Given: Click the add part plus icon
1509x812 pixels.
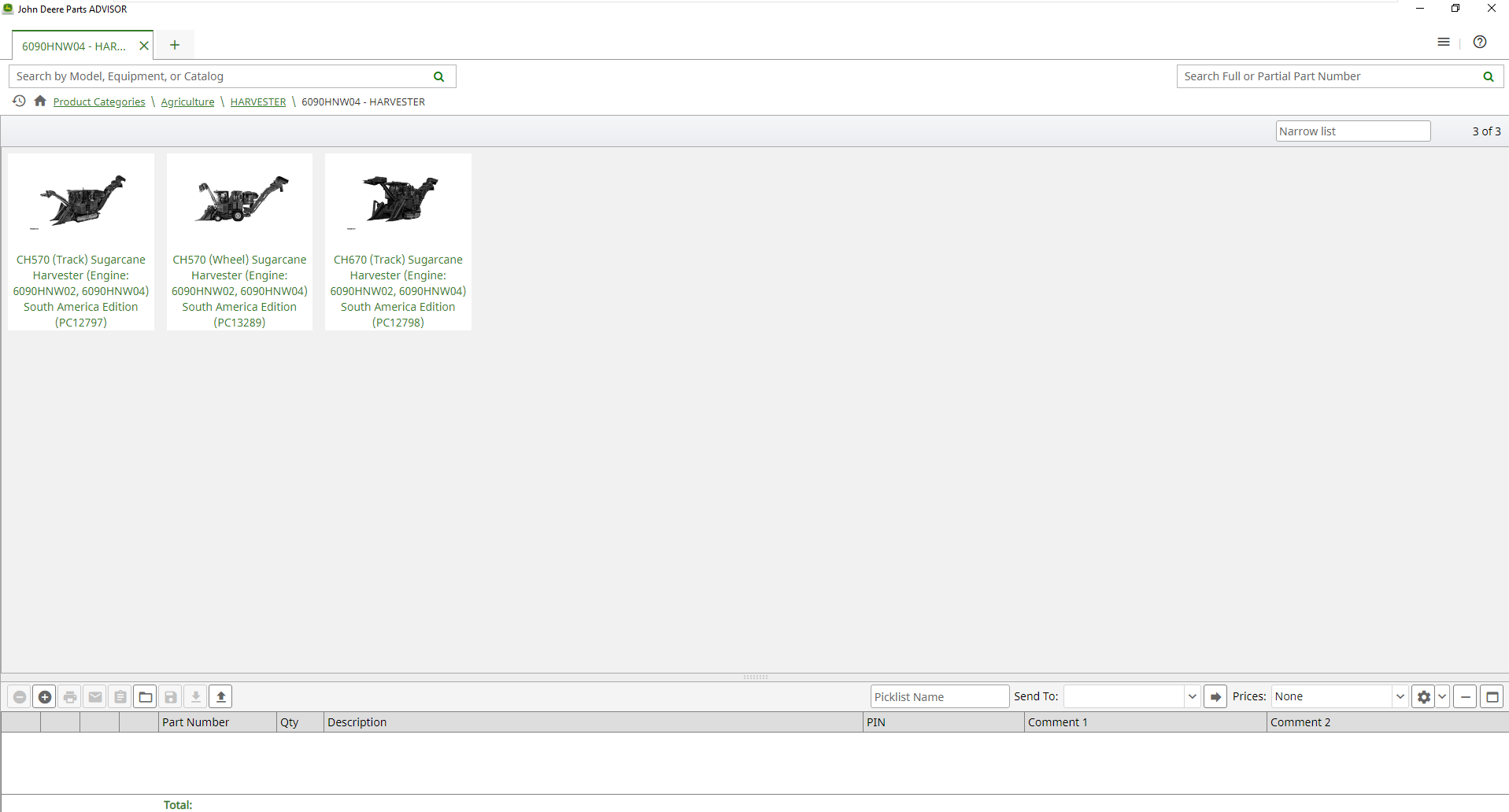Looking at the screenshot, I should point(45,696).
